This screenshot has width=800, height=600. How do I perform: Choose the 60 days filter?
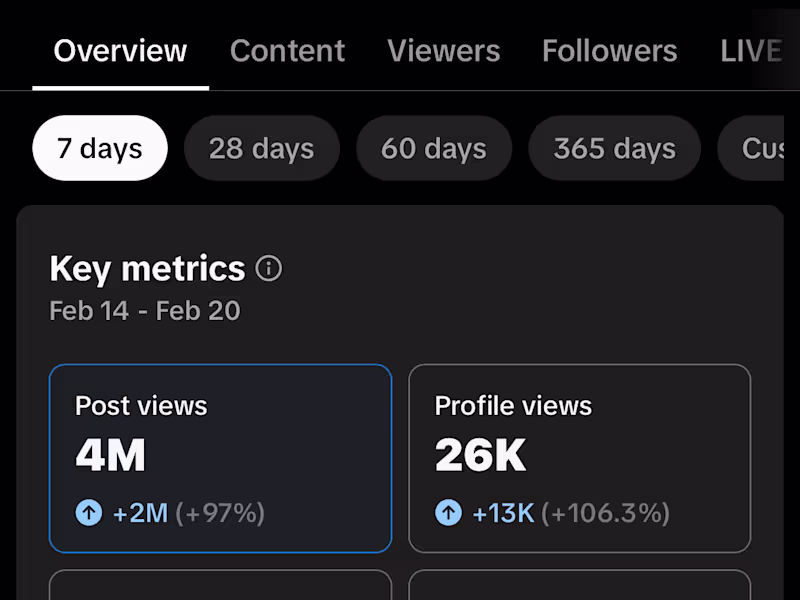433,149
